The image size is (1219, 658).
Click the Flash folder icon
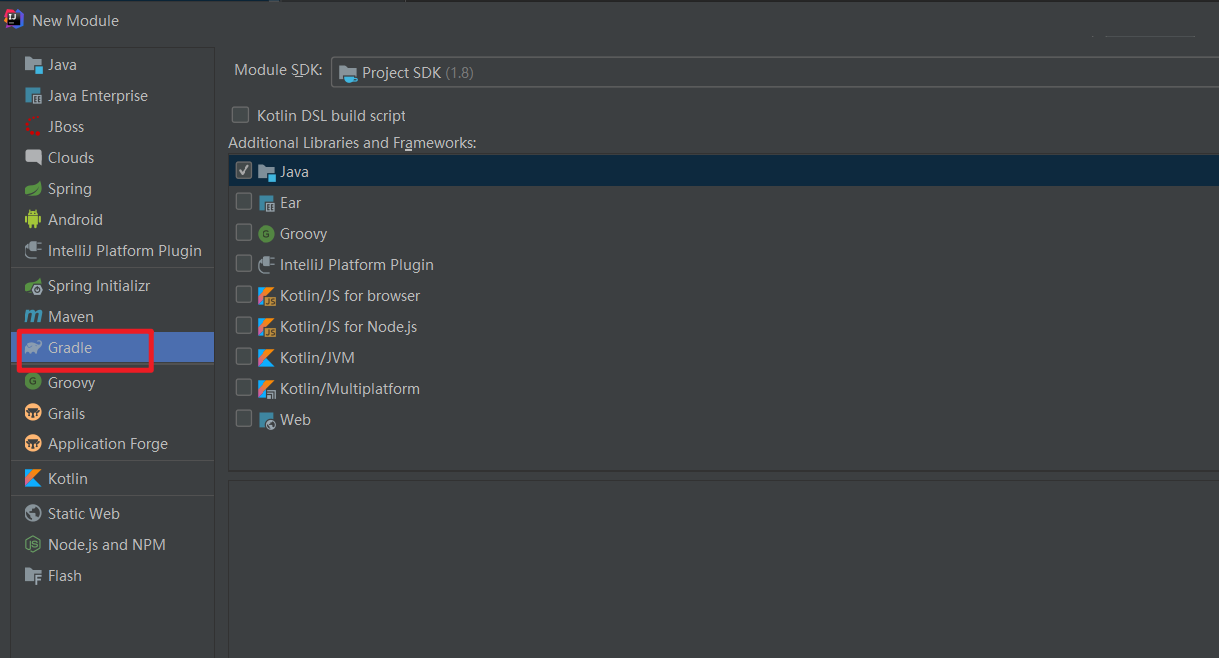point(33,576)
